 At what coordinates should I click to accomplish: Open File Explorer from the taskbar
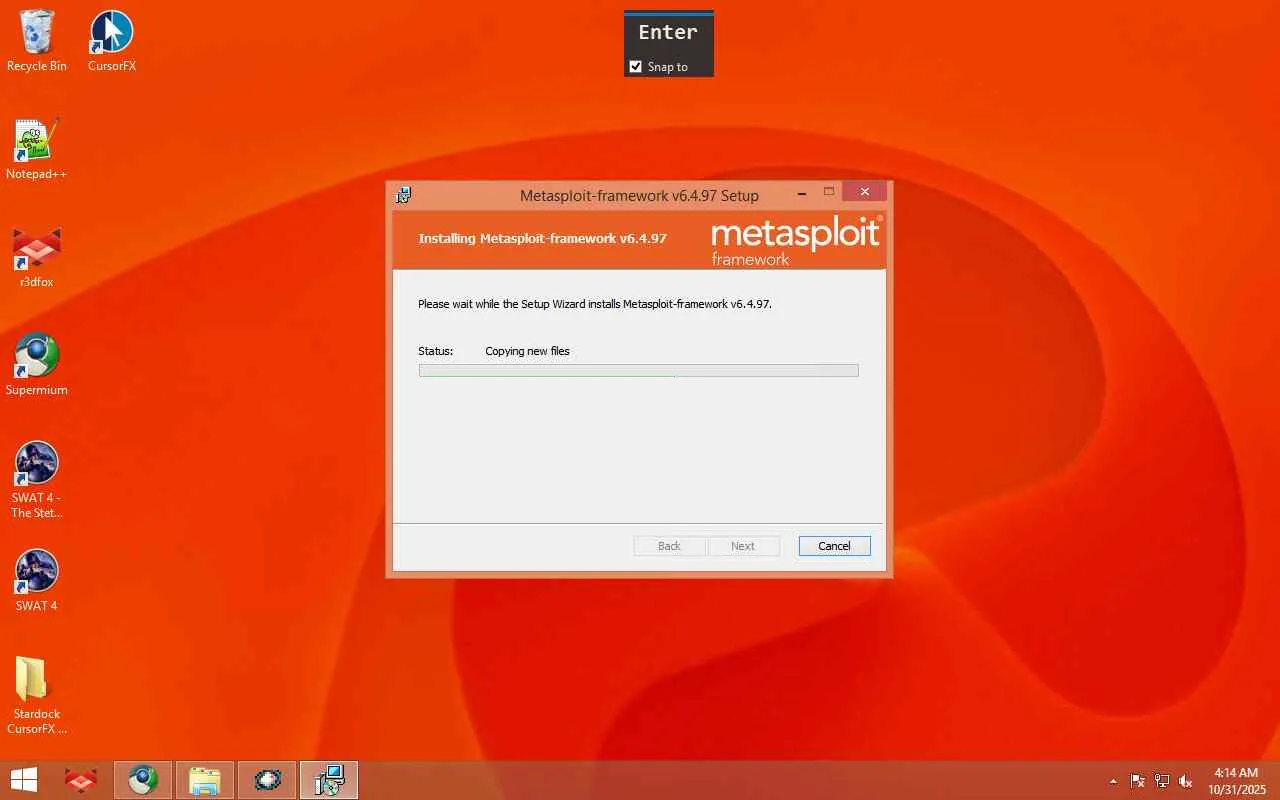pos(205,780)
